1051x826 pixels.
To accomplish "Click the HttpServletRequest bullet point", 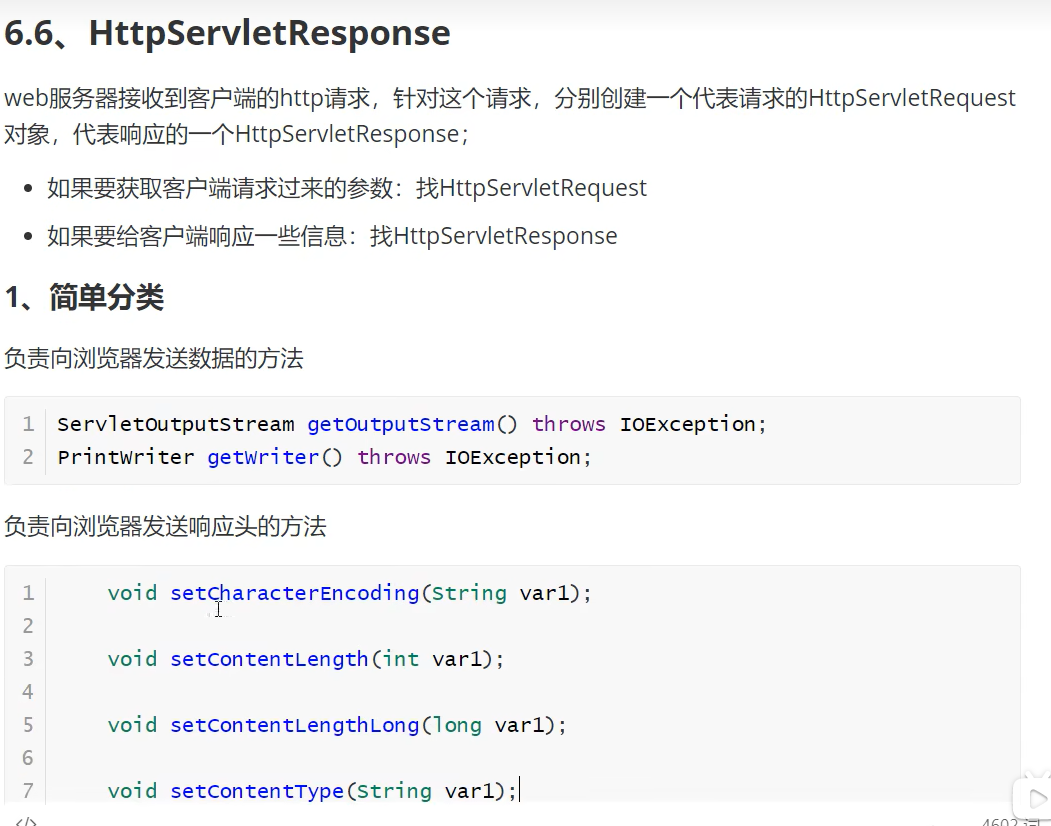I will pos(346,188).
